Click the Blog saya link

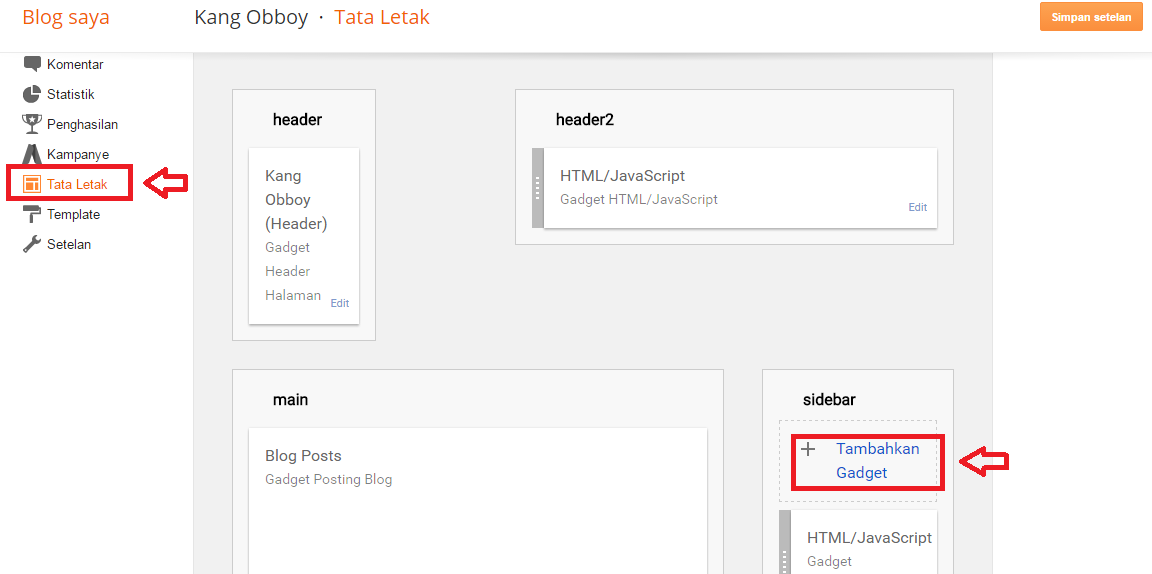coord(66,17)
